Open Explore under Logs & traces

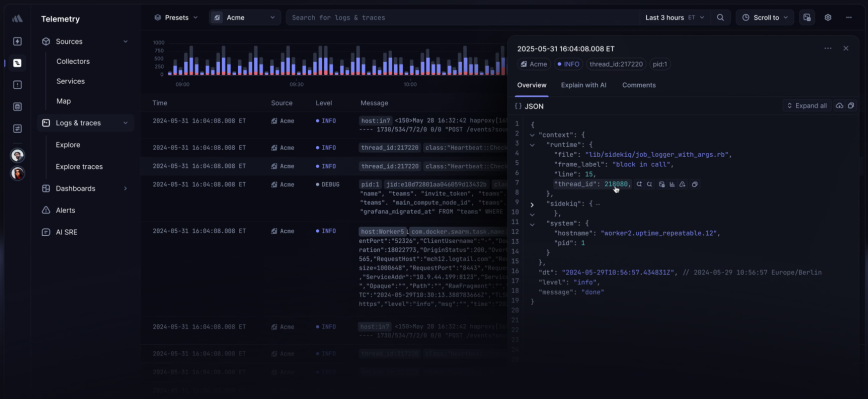pos(68,145)
